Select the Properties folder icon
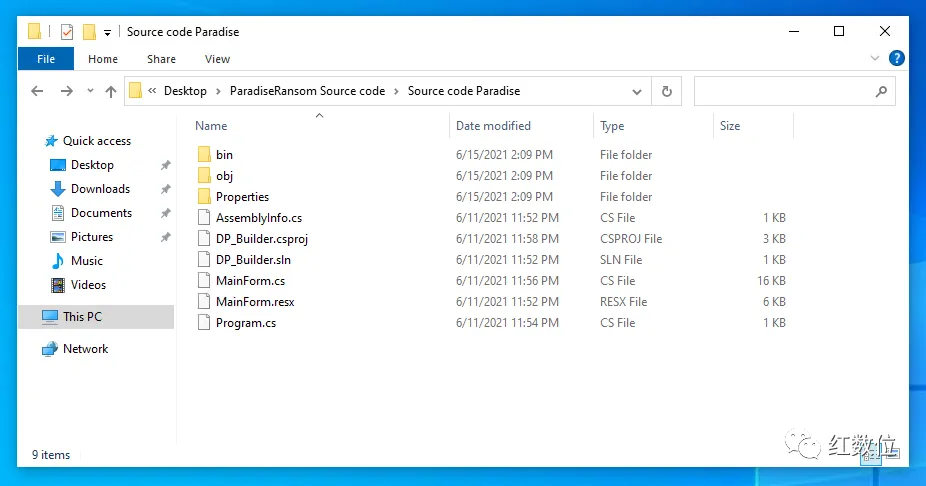Viewport: 926px width, 486px height. point(204,197)
